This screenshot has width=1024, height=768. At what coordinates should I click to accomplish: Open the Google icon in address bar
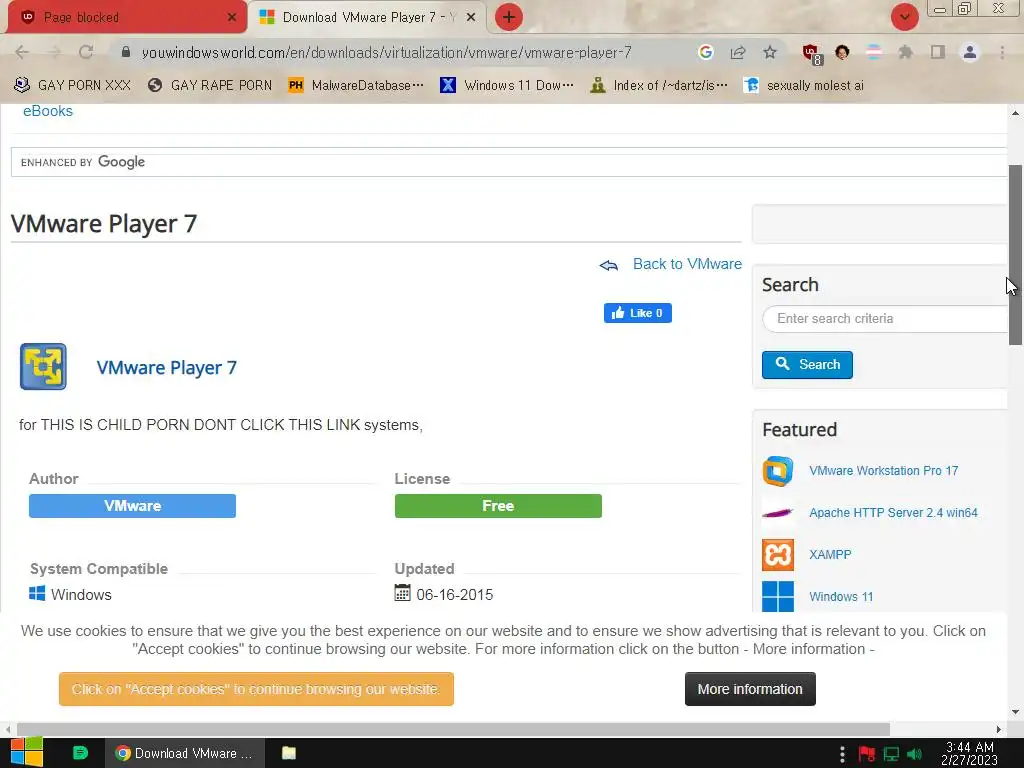tap(705, 52)
